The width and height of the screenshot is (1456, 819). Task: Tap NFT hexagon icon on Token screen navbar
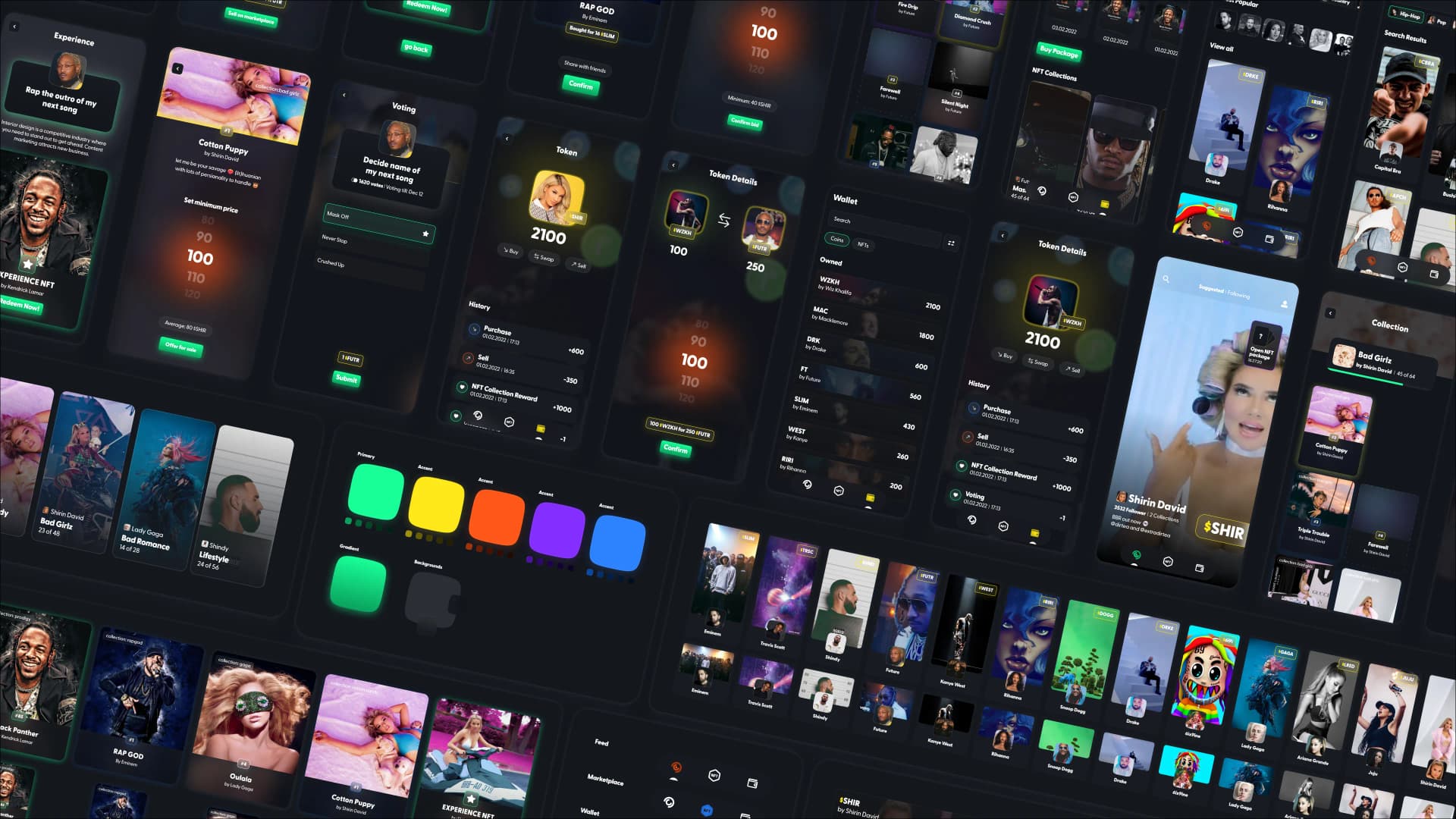coord(509,422)
